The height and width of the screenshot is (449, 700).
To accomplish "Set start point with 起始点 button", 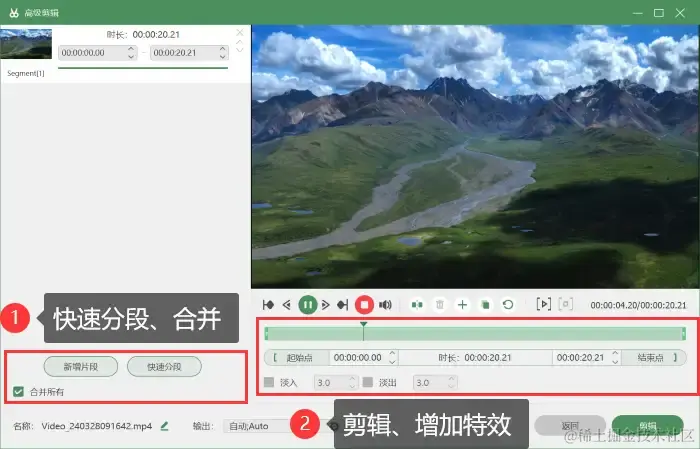I will [x=297, y=358].
